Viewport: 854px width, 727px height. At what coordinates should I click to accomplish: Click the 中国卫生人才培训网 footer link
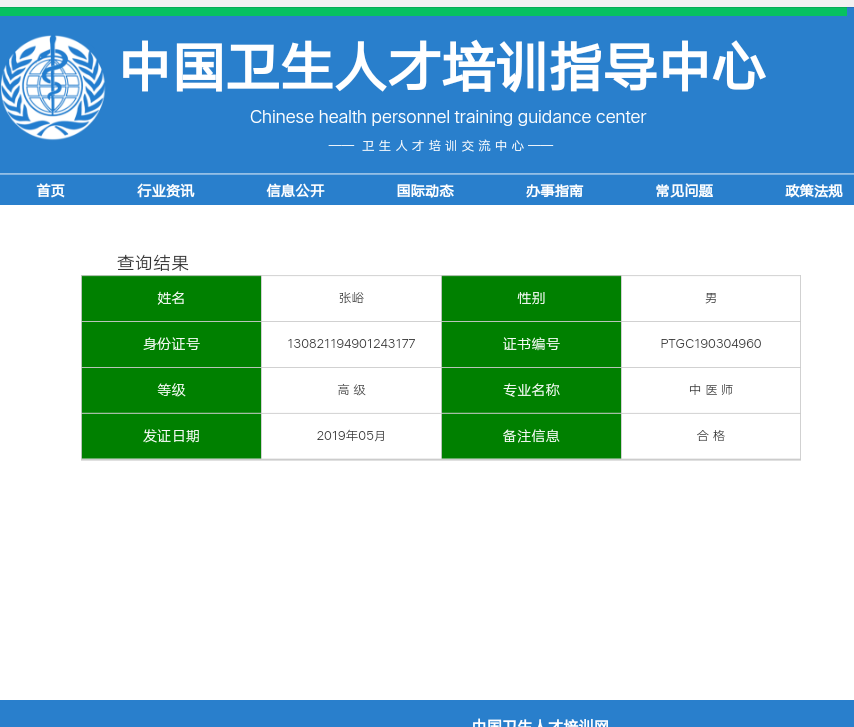point(540,722)
